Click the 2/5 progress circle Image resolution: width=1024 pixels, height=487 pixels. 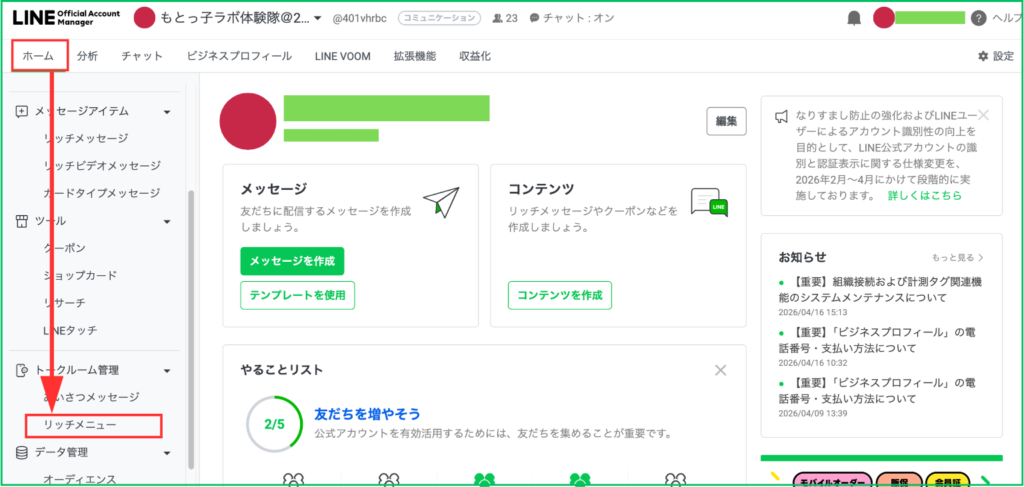pyautogui.click(x=274, y=424)
